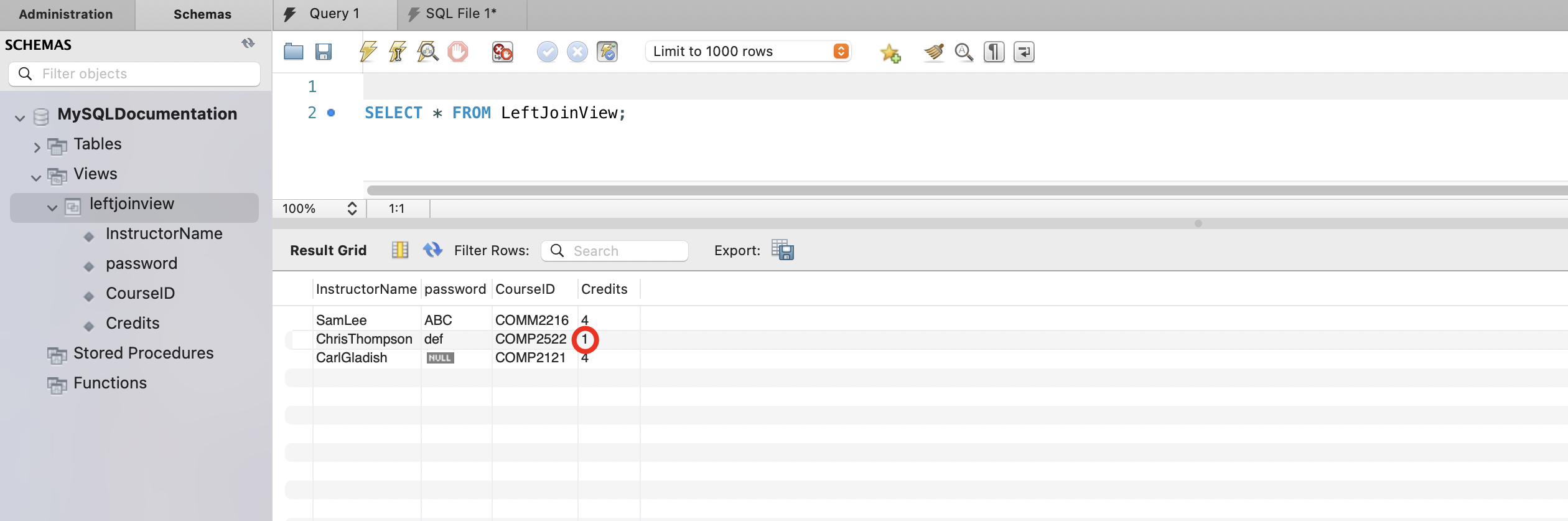Screen dimensions: 1568x521
Task: Export recordset using the Export icon
Action: point(782,250)
